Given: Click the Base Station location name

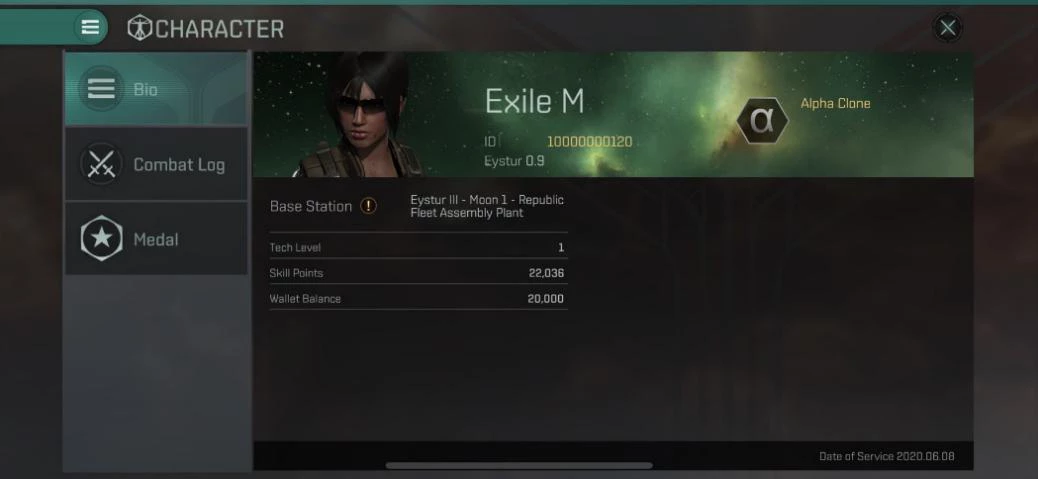Looking at the screenshot, I should [487, 206].
